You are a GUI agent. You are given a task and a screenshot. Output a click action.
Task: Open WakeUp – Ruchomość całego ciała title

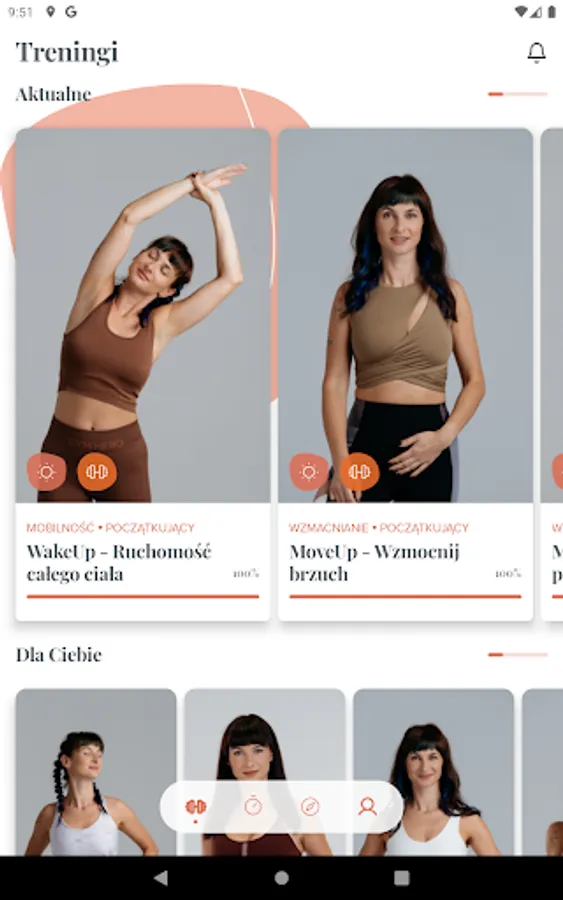pyautogui.click(x=119, y=562)
